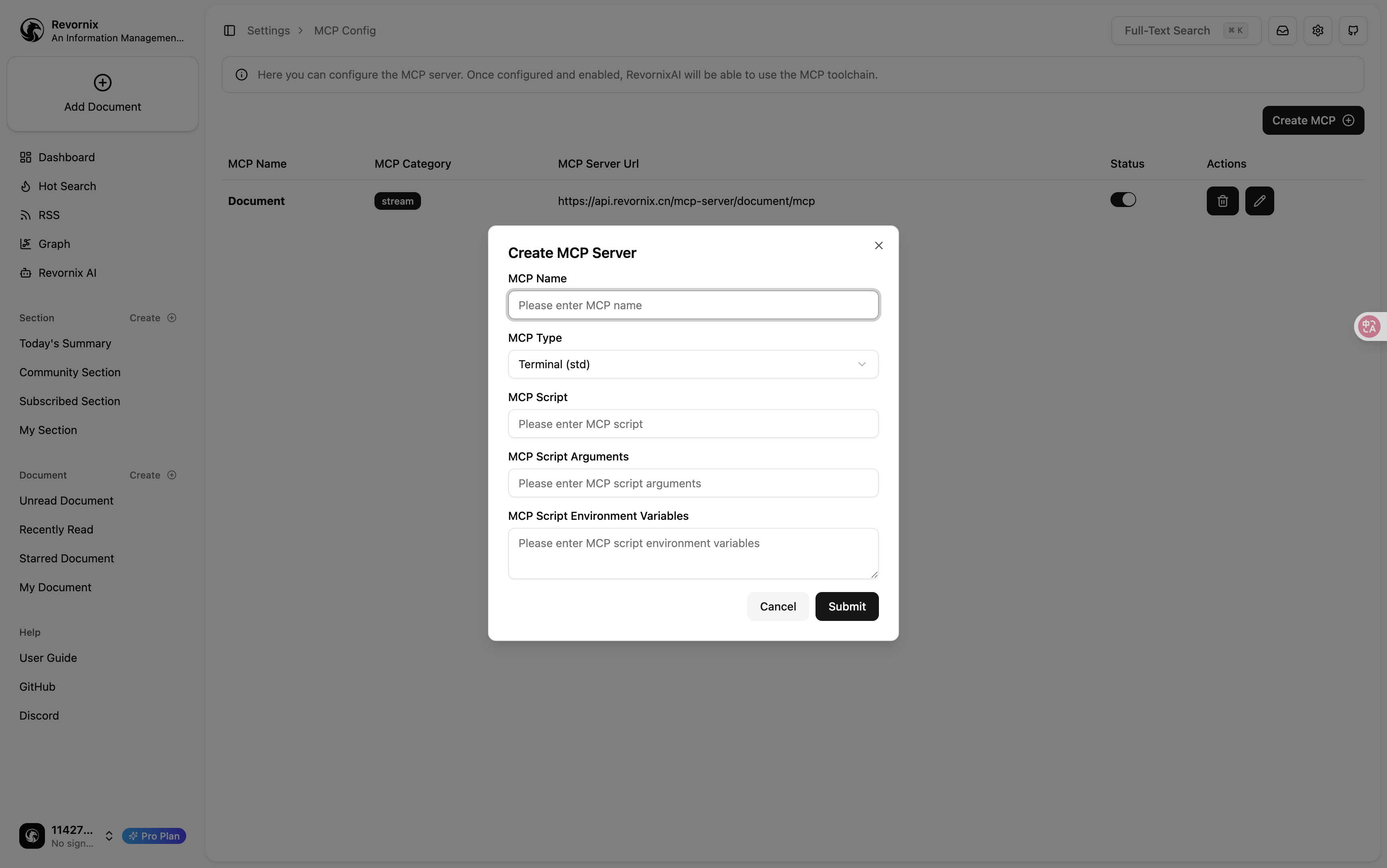Open the inbox notifications icon
The height and width of the screenshot is (868, 1387).
[1282, 30]
